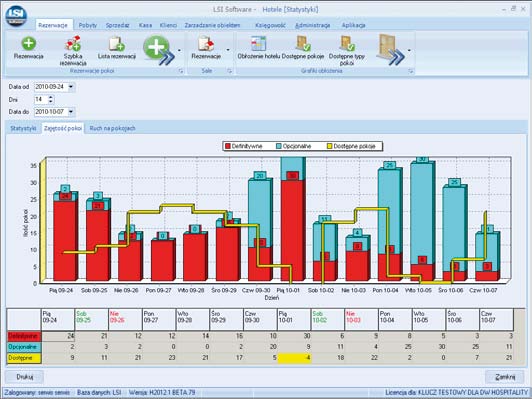Image resolution: width=532 pixels, height=399 pixels.
Task: Click Czw 10-07 column header
Action: (496, 320)
